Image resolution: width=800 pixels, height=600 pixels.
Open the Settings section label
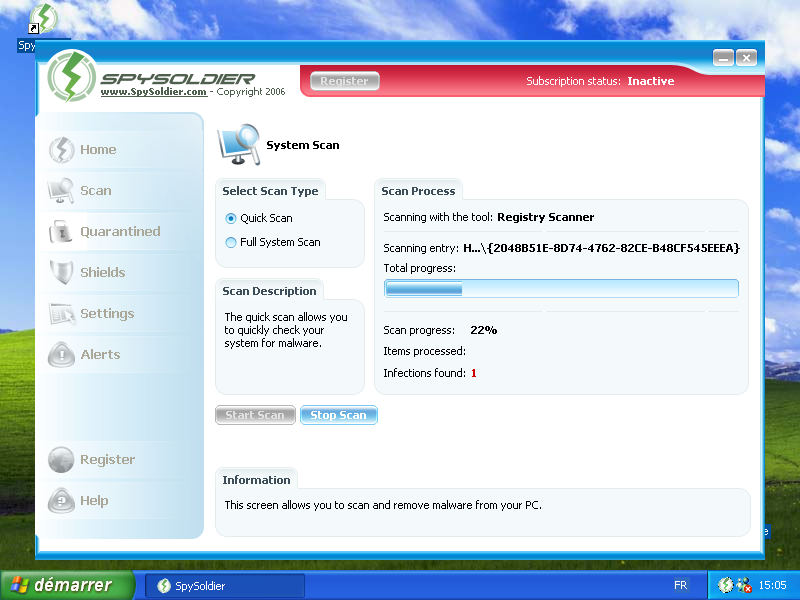pos(107,314)
